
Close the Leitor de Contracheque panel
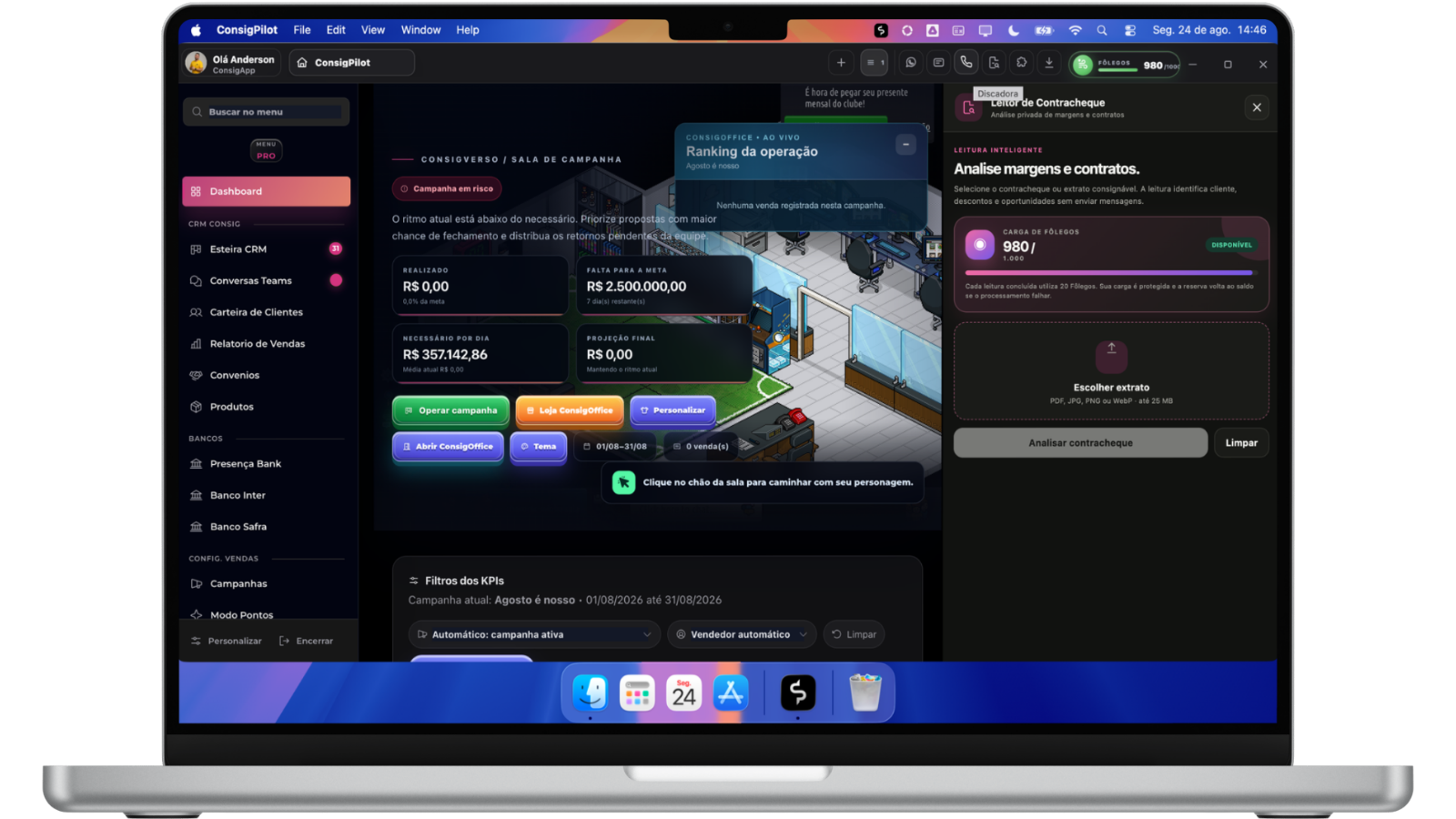[x=1257, y=107]
